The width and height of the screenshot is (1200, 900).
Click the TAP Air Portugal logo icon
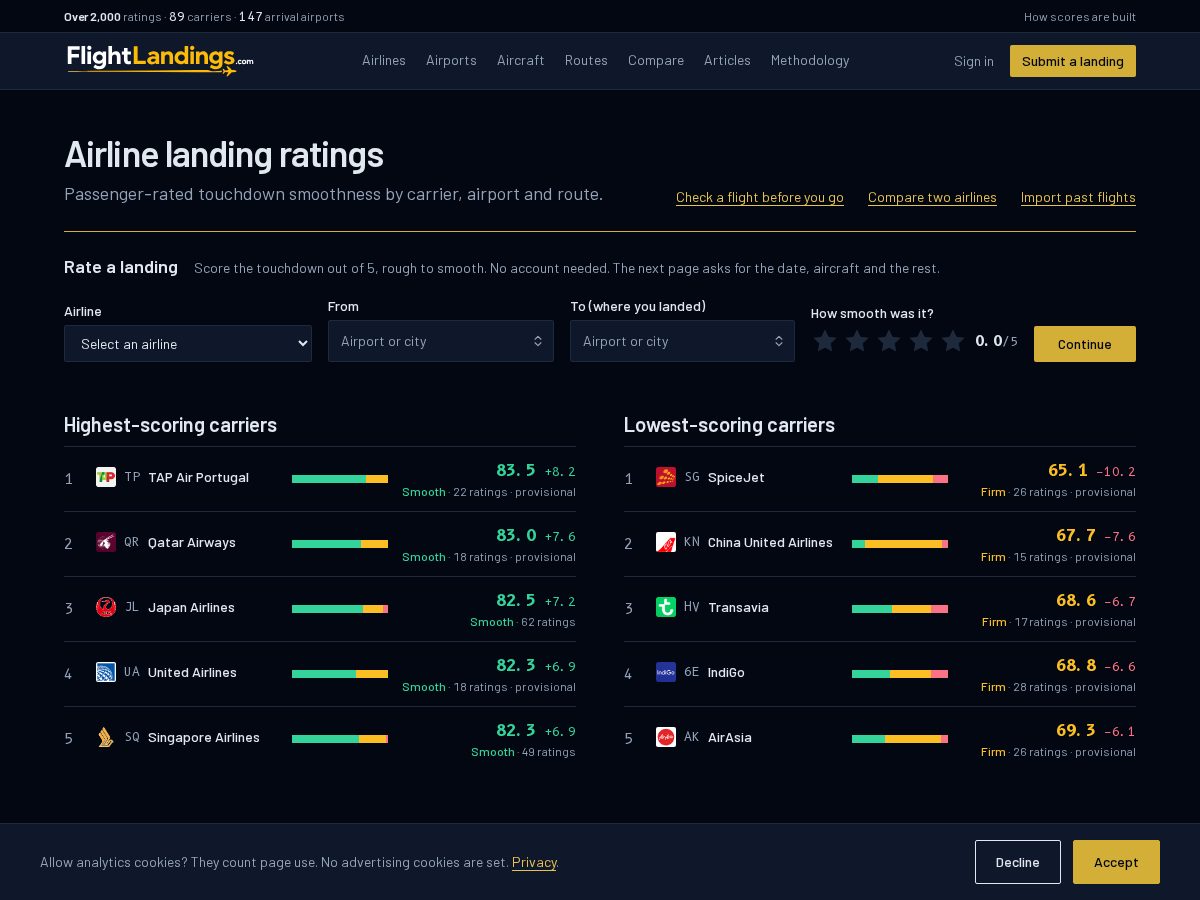(x=106, y=477)
